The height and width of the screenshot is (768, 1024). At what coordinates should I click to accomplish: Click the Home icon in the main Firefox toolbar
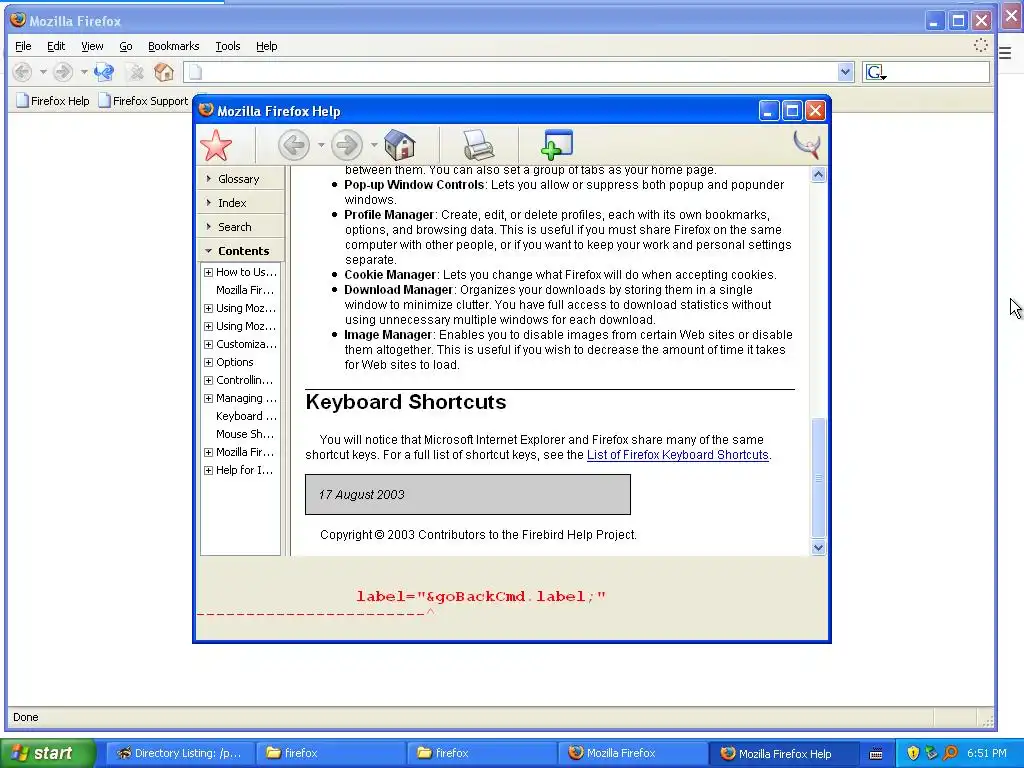(x=164, y=72)
